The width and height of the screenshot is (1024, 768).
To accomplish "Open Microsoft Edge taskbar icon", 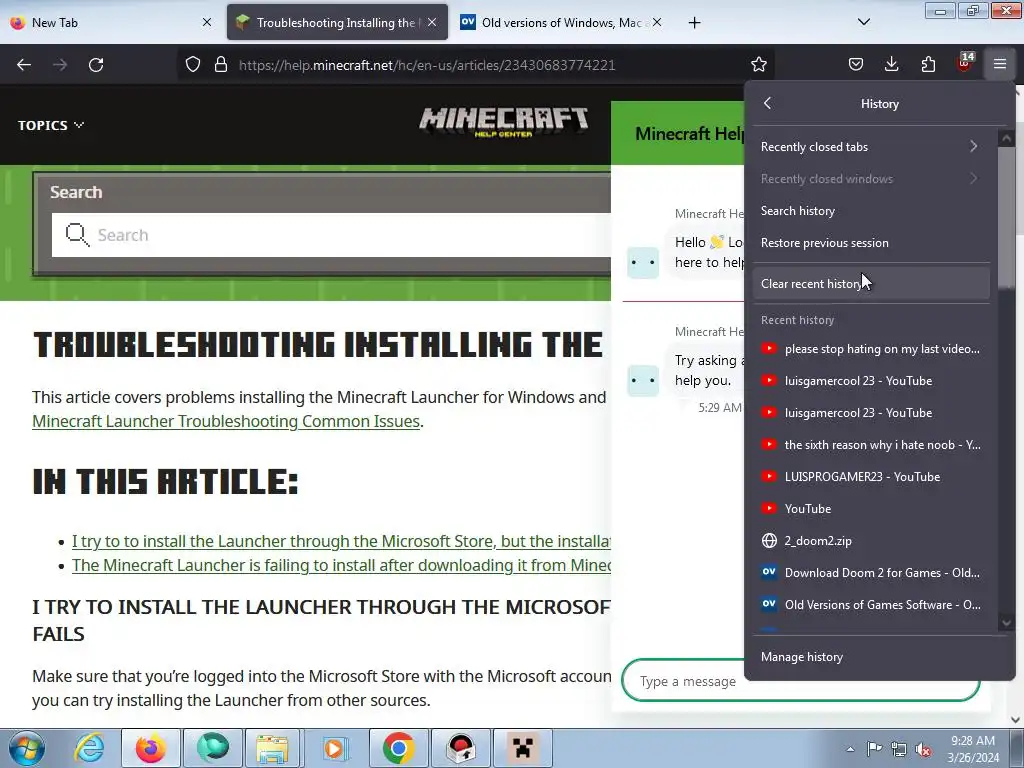I will pyautogui.click(x=213, y=748).
